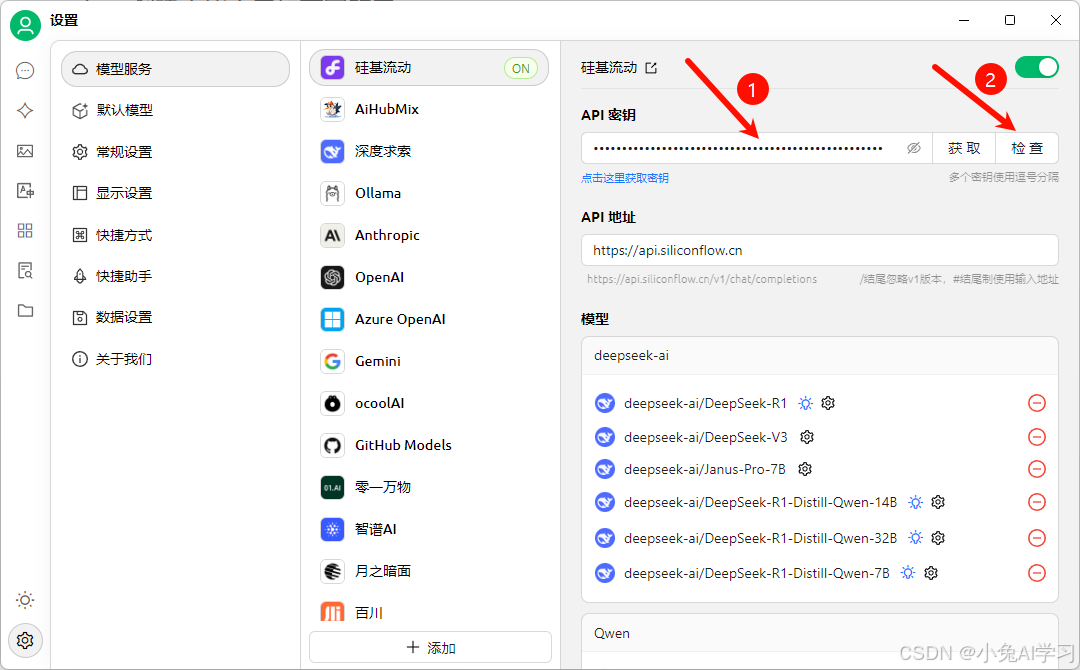This screenshot has width=1080, height=670.
Task: Select the 模型服务 settings menu
Action: pos(175,69)
